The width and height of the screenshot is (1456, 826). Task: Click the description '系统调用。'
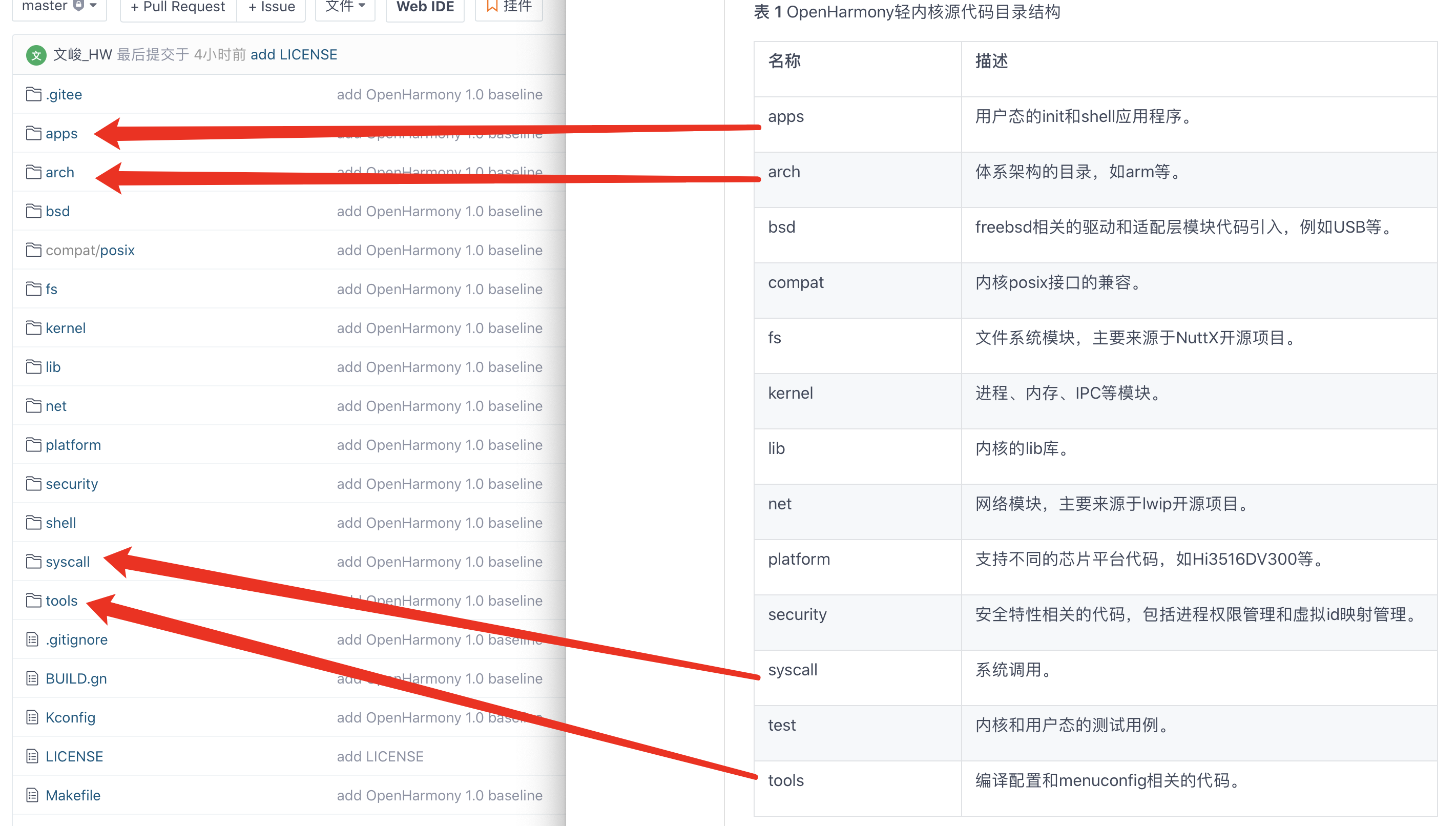tap(1014, 669)
